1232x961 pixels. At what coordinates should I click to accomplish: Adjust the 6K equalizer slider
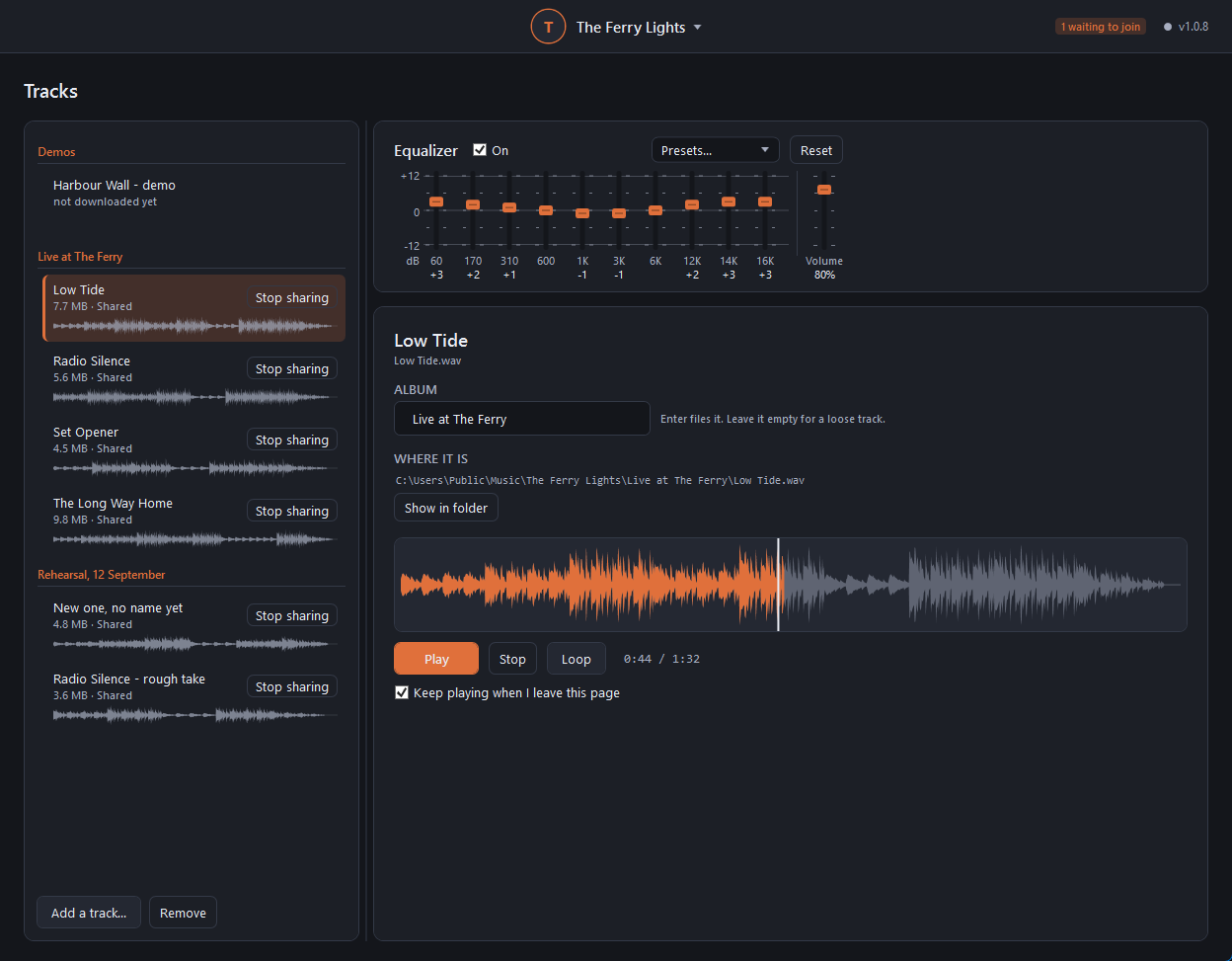[x=655, y=210]
